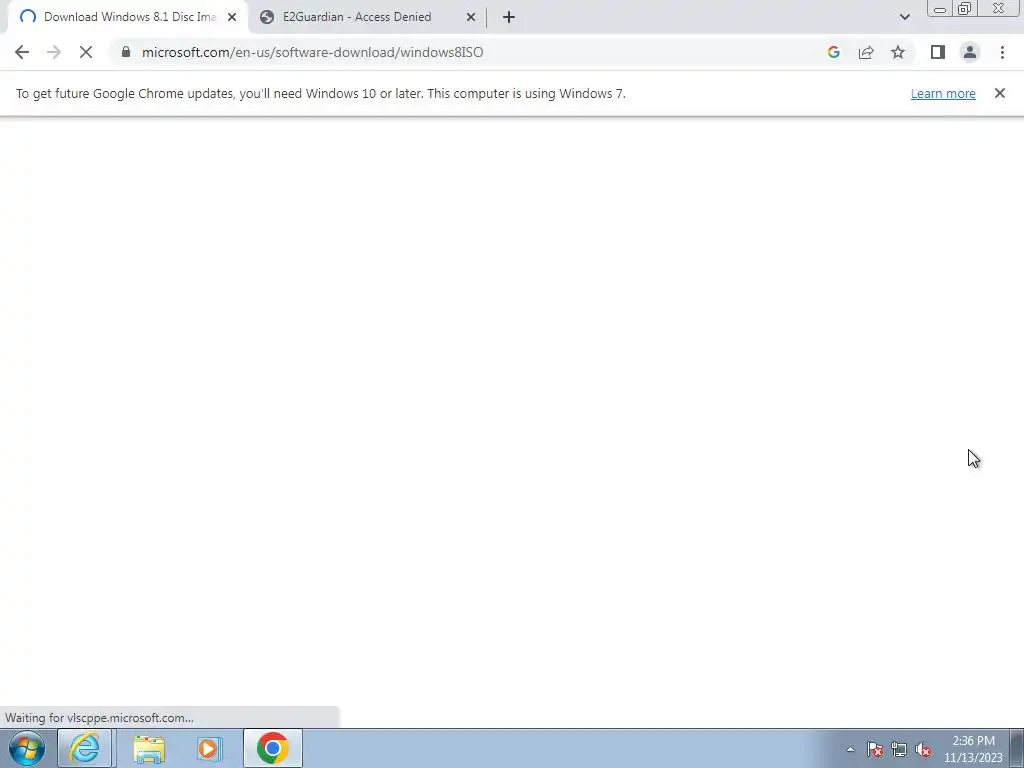Open the tab search dropdown

904,17
